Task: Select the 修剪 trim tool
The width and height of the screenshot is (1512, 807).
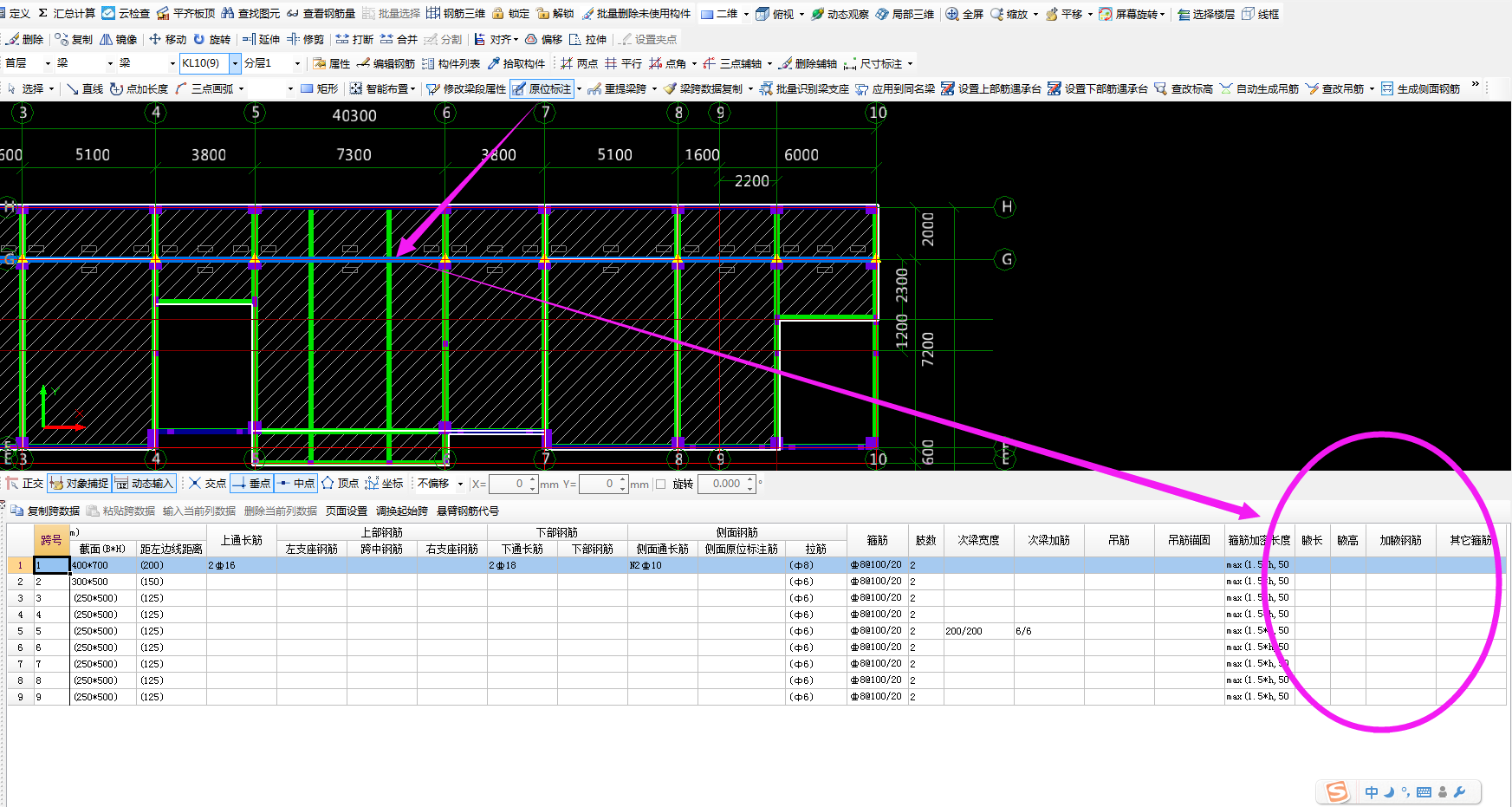Action: (x=306, y=39)
